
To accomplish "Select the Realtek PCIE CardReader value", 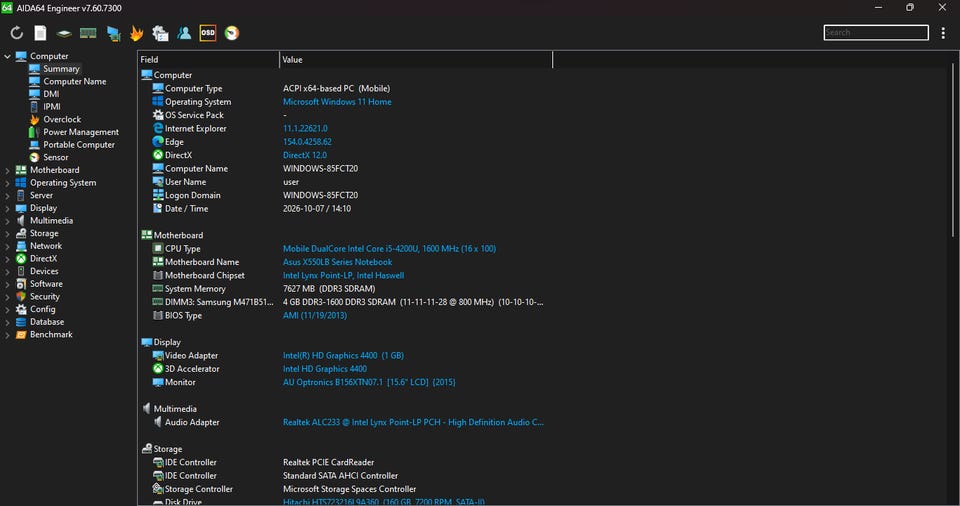I will pos(328,463).
